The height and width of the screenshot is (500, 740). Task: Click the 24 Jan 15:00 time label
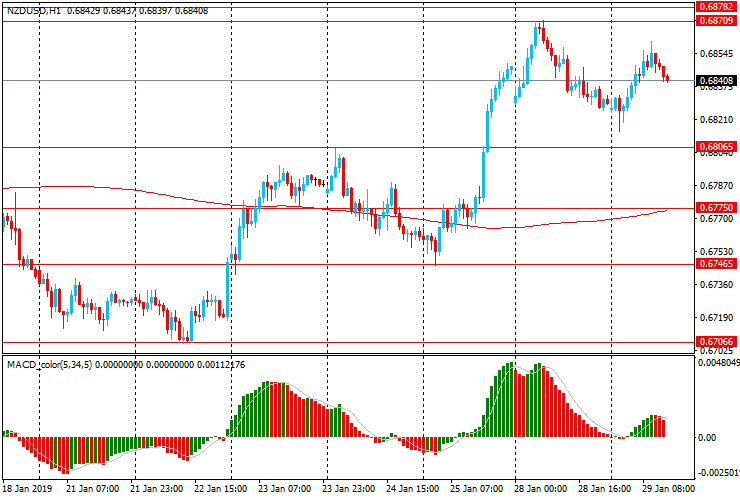pyautogui.click(x=412, y=490)
